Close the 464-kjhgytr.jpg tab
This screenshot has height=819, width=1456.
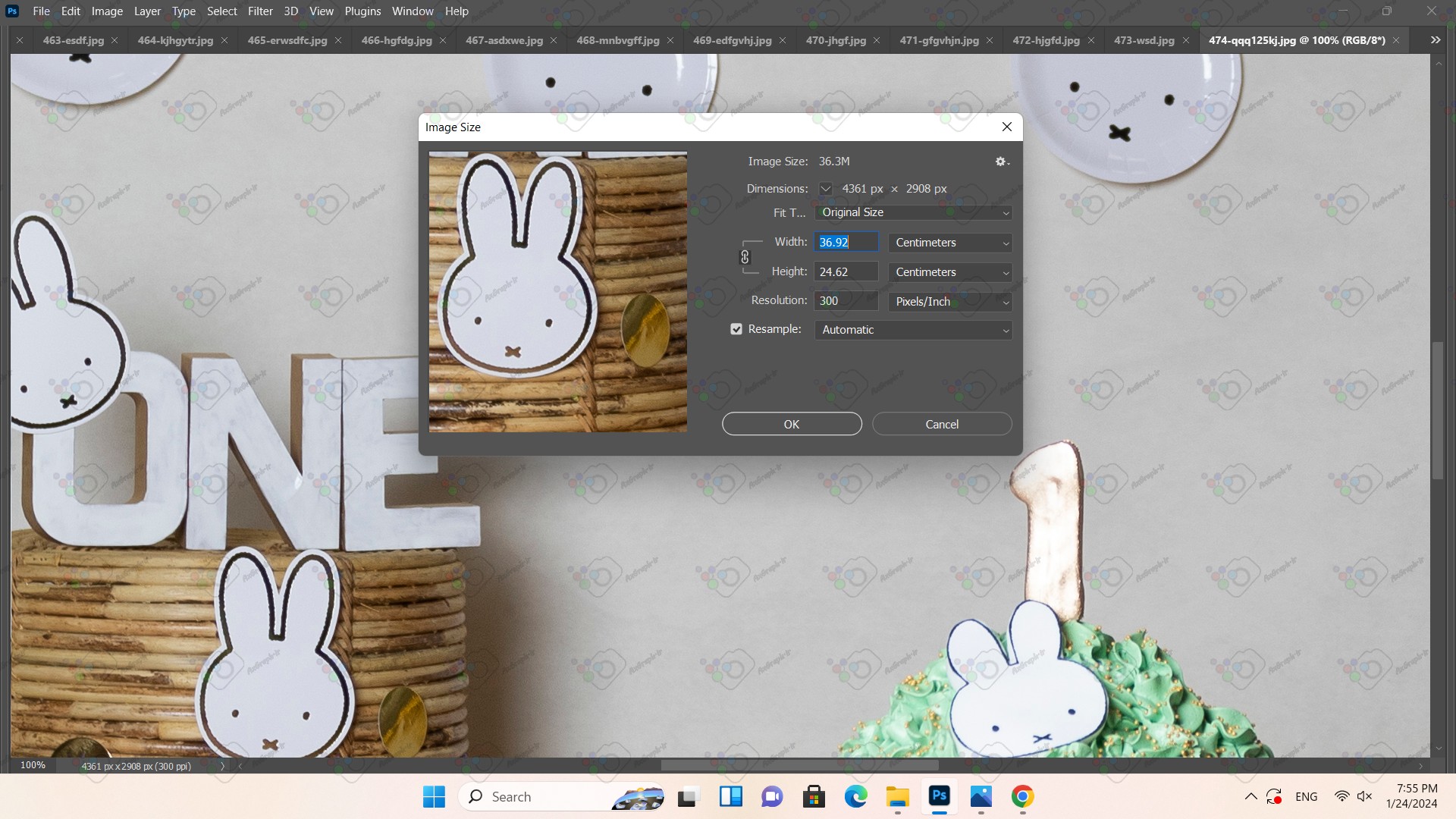click(224, 40)
